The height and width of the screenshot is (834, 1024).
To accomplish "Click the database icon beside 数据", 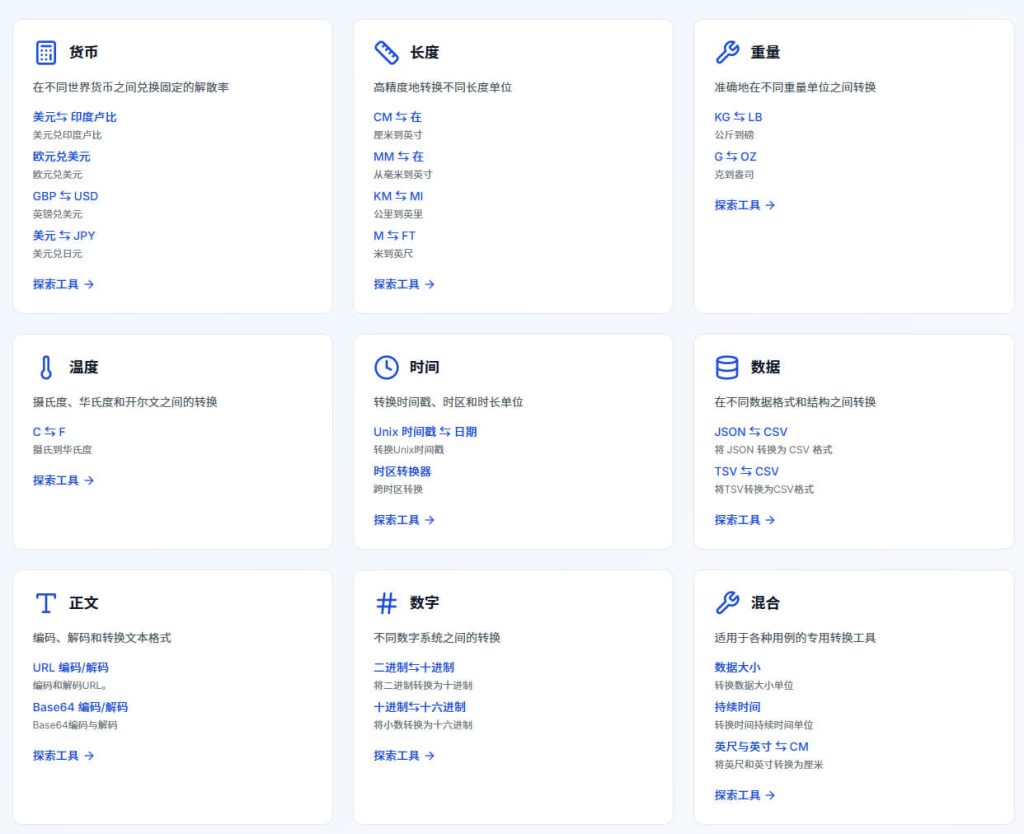I will point(727,367).
